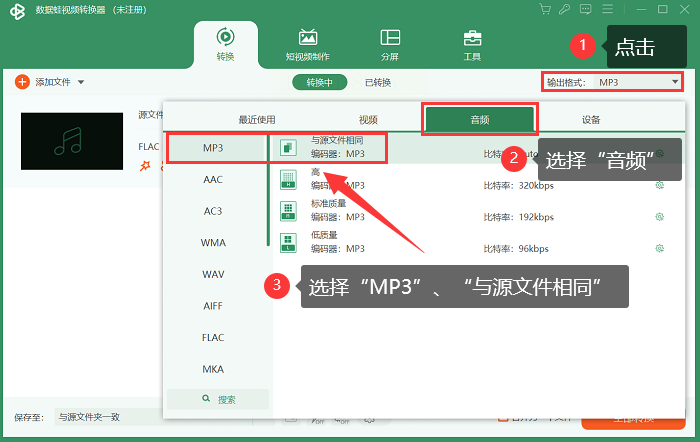Select the 最近使用 format tab
Screen dimensions: 700x442
click(257, 120)
